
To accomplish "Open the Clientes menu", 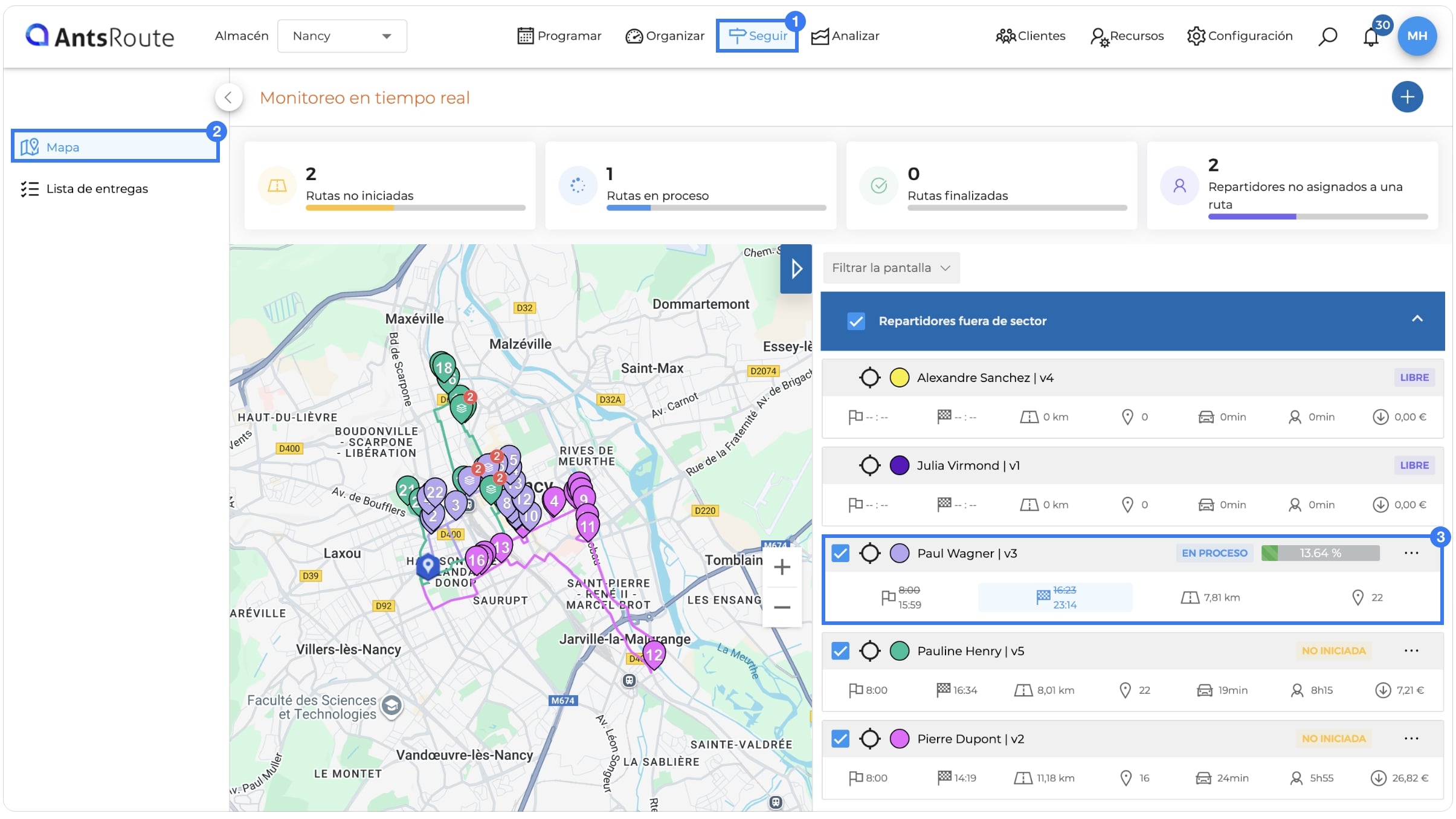I will pos(1030,36).
